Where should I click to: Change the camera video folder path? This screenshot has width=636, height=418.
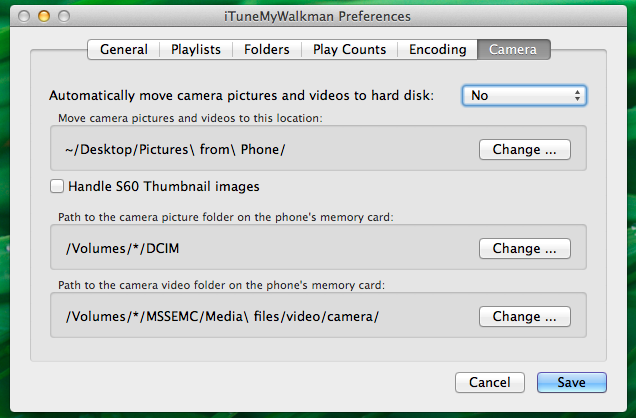(524, 317)
